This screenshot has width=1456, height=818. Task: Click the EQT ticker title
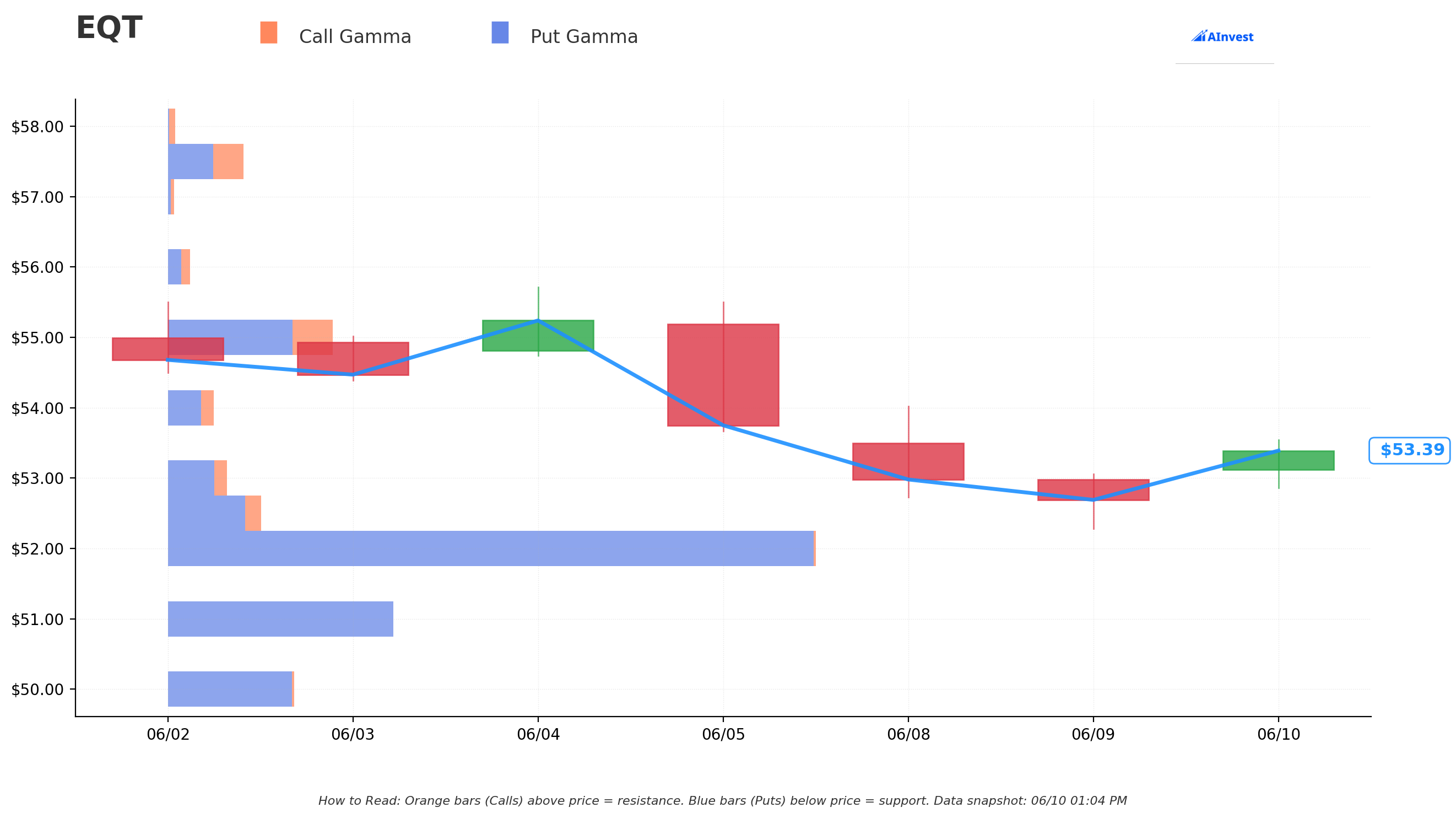pyautogui.click(x=109, y=28)
